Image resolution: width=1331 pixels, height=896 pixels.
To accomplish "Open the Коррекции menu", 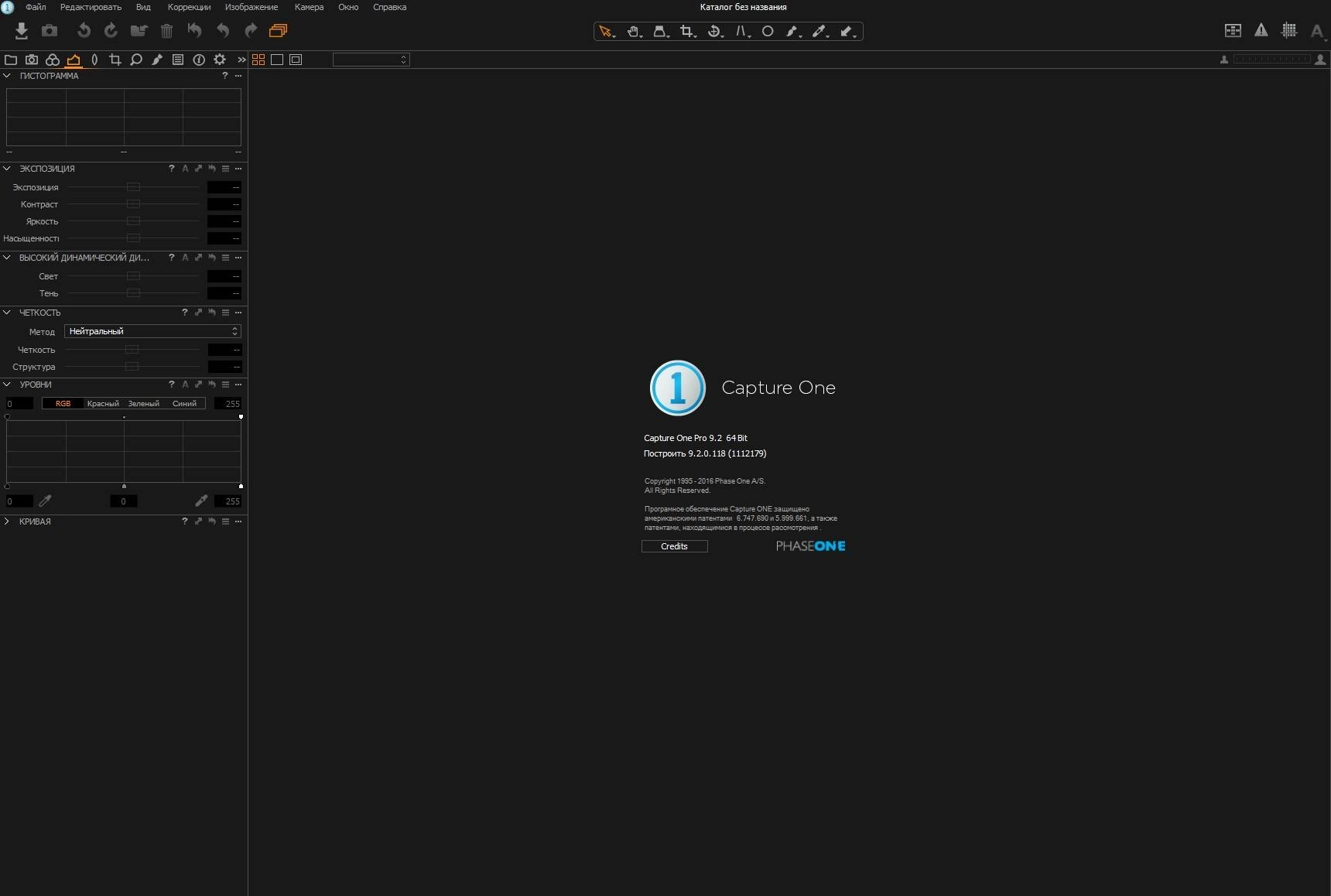I will 189,7.
